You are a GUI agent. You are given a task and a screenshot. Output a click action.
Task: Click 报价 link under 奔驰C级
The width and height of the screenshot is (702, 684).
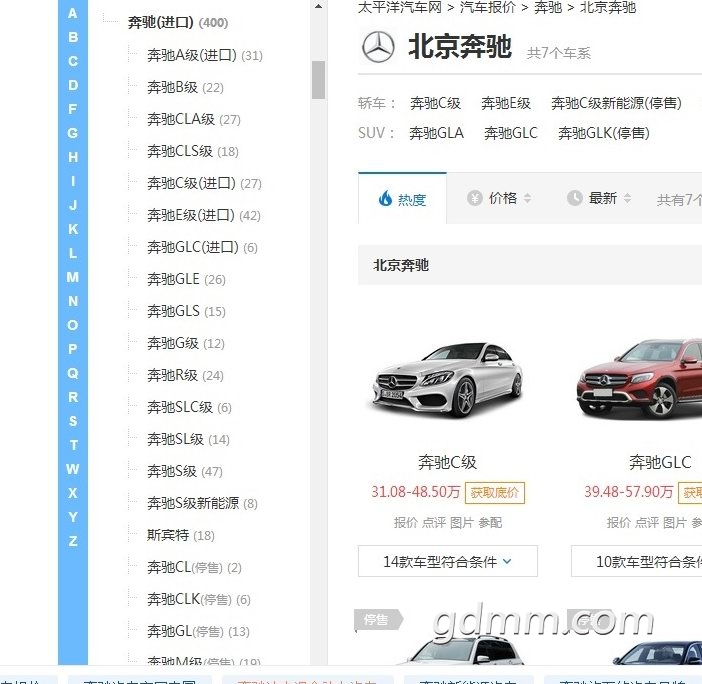coord(406,522)
